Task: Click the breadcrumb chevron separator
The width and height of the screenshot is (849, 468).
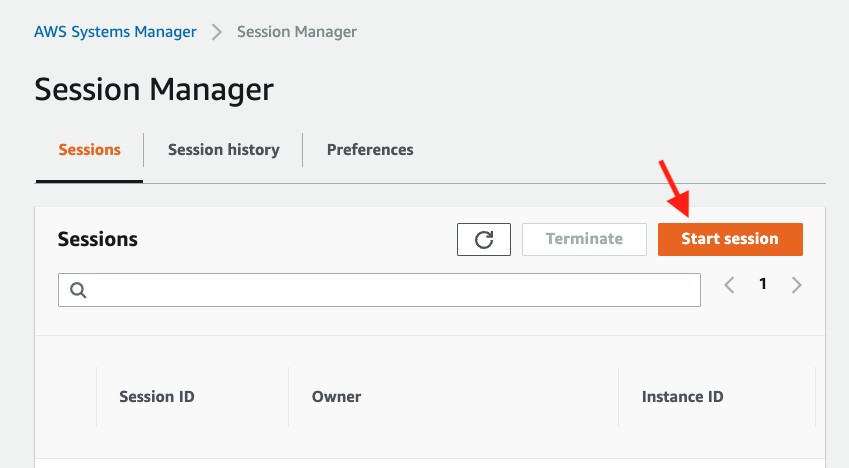Action: tap(217, 32)
